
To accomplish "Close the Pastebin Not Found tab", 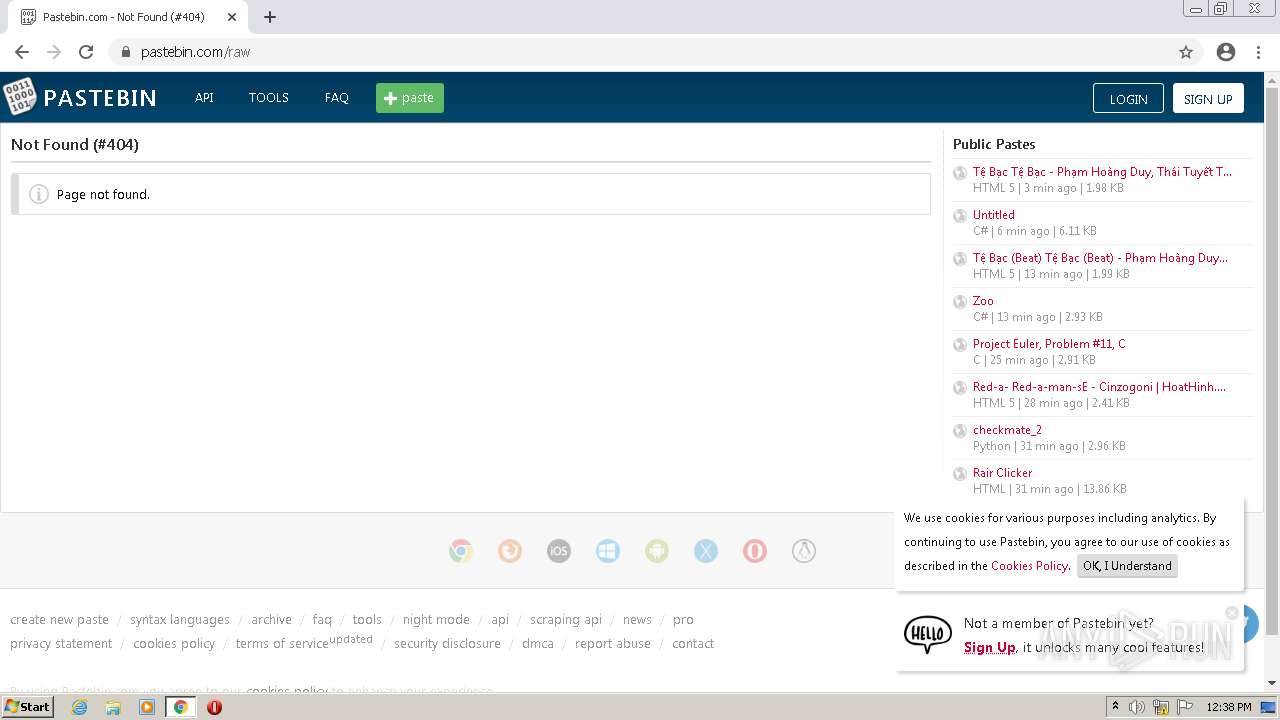I will 232,17.
